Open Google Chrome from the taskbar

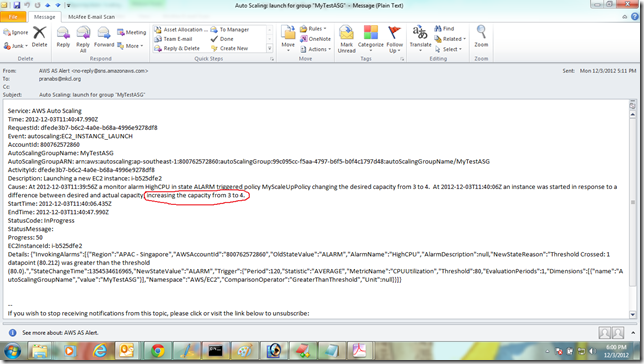(x=157, y=352)
